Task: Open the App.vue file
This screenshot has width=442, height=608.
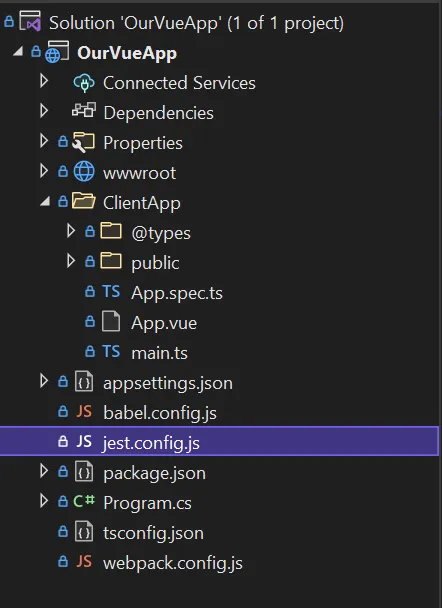Action: click(x=164, y=323)
